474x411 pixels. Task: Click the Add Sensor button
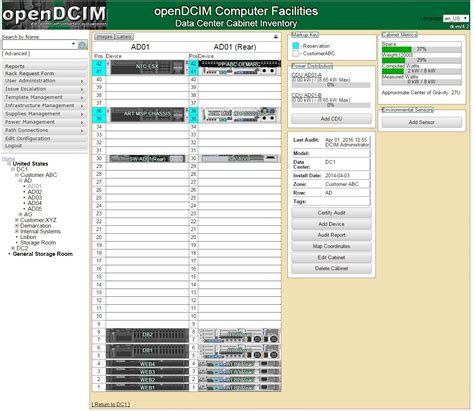[x=422, y=122]
